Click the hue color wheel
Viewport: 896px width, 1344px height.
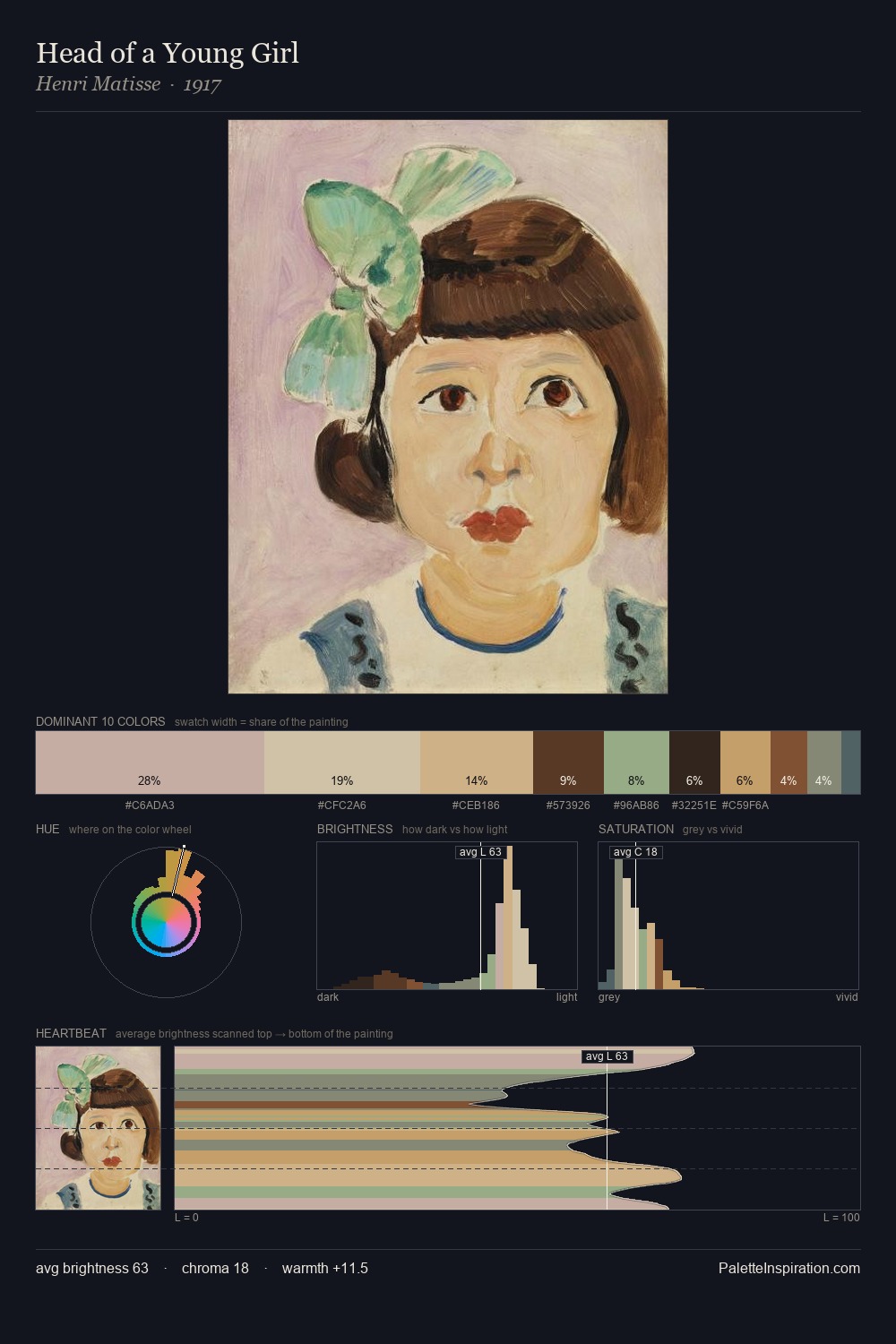[166, 922]
